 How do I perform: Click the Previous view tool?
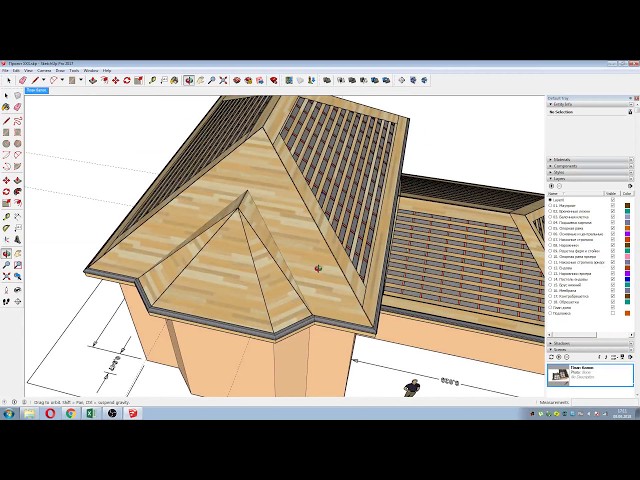[18, 276]
